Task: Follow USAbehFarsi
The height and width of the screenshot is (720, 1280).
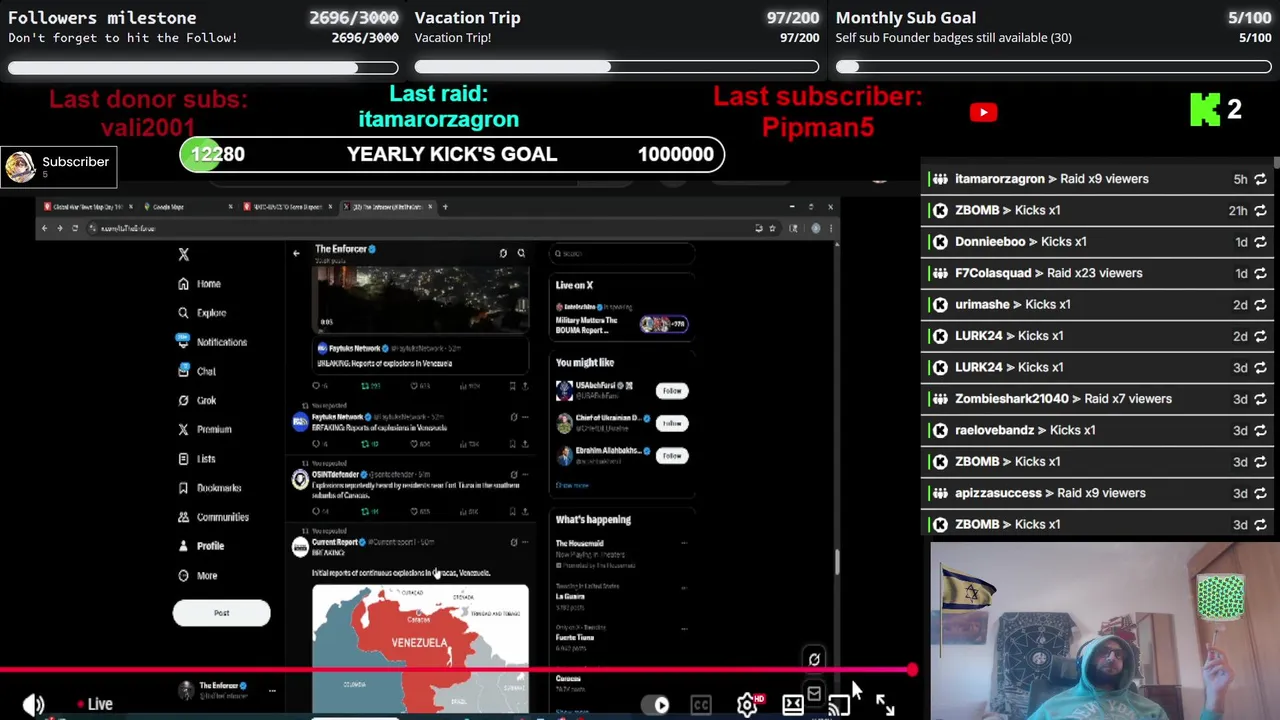Action: [672, 391]
